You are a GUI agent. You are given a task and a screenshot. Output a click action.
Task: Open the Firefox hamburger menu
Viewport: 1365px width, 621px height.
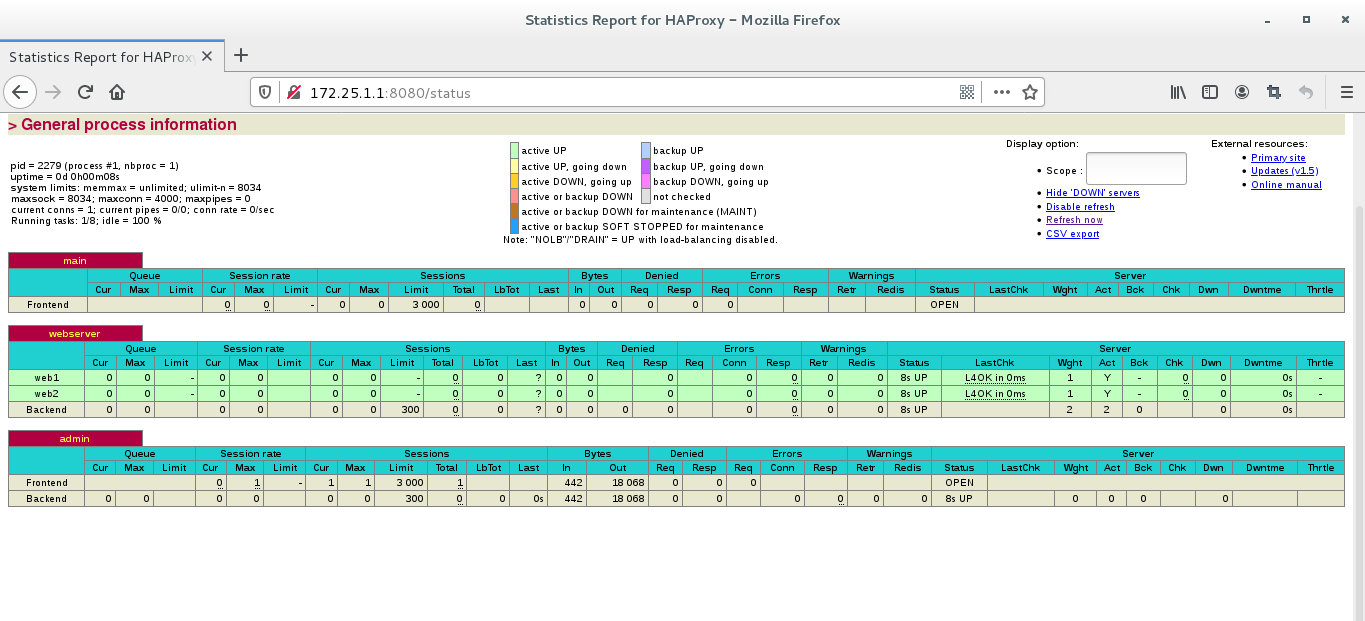pyautogui.click(x=1347, y=92)
